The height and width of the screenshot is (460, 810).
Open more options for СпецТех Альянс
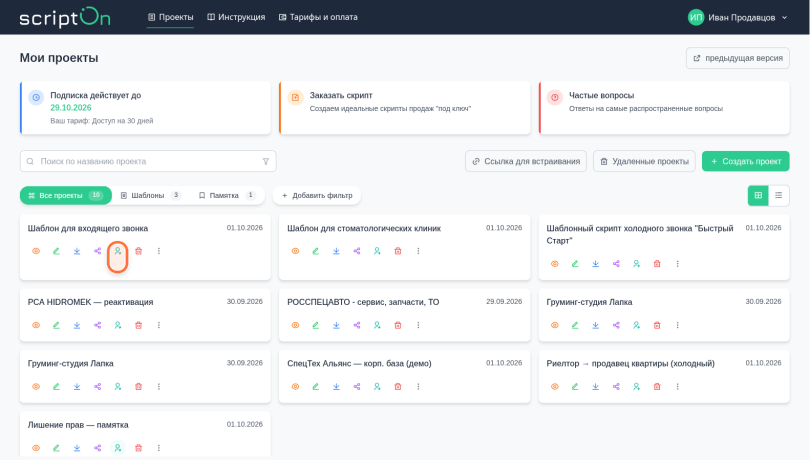click(x=418, y=387)
